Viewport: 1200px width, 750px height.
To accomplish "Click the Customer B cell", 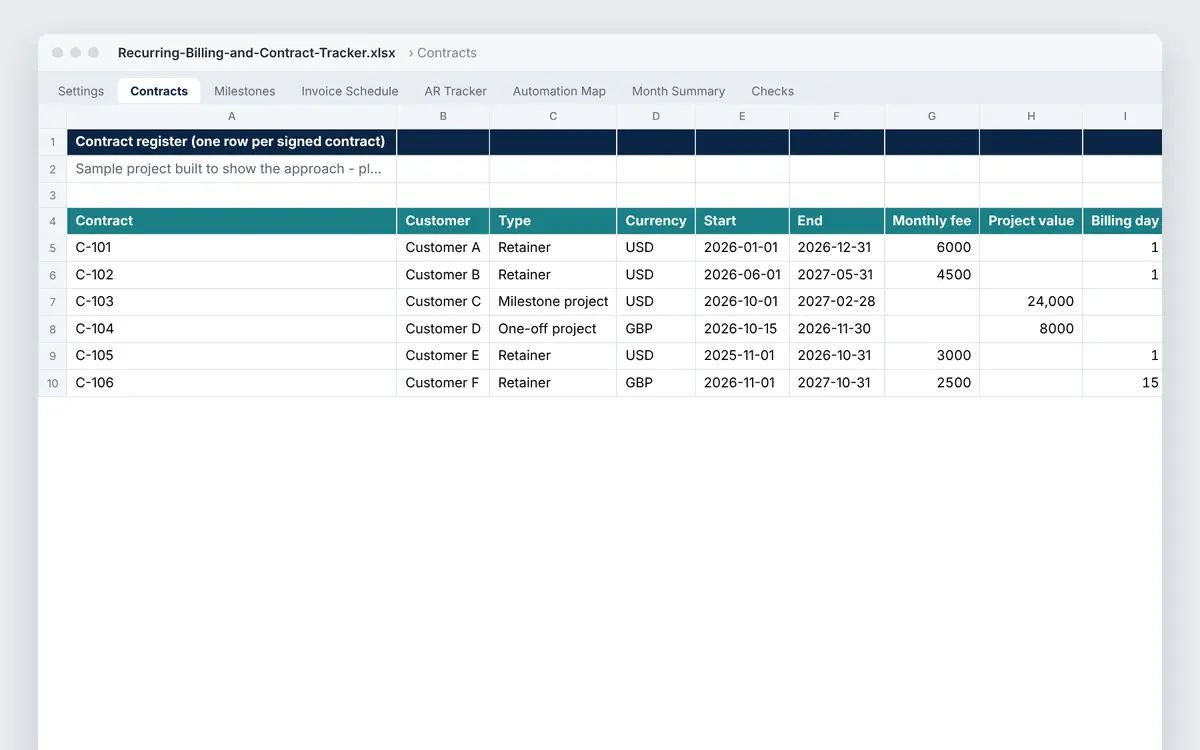I will pyautogui.click(x=443, y=275).
